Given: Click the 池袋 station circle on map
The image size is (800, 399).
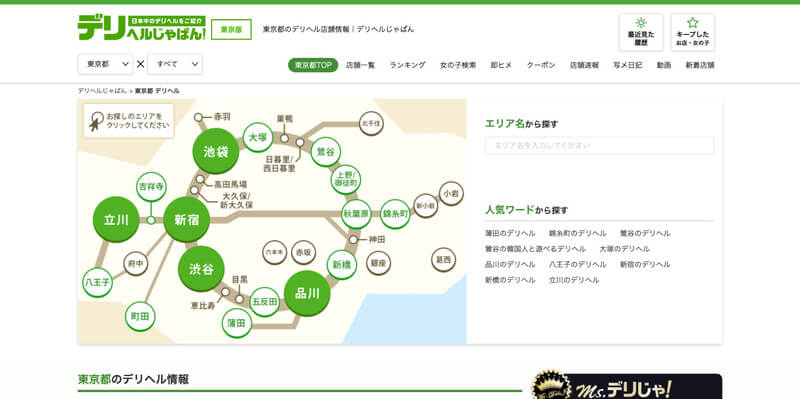Looking at the screenshot, I should click(x=215, y=152).
